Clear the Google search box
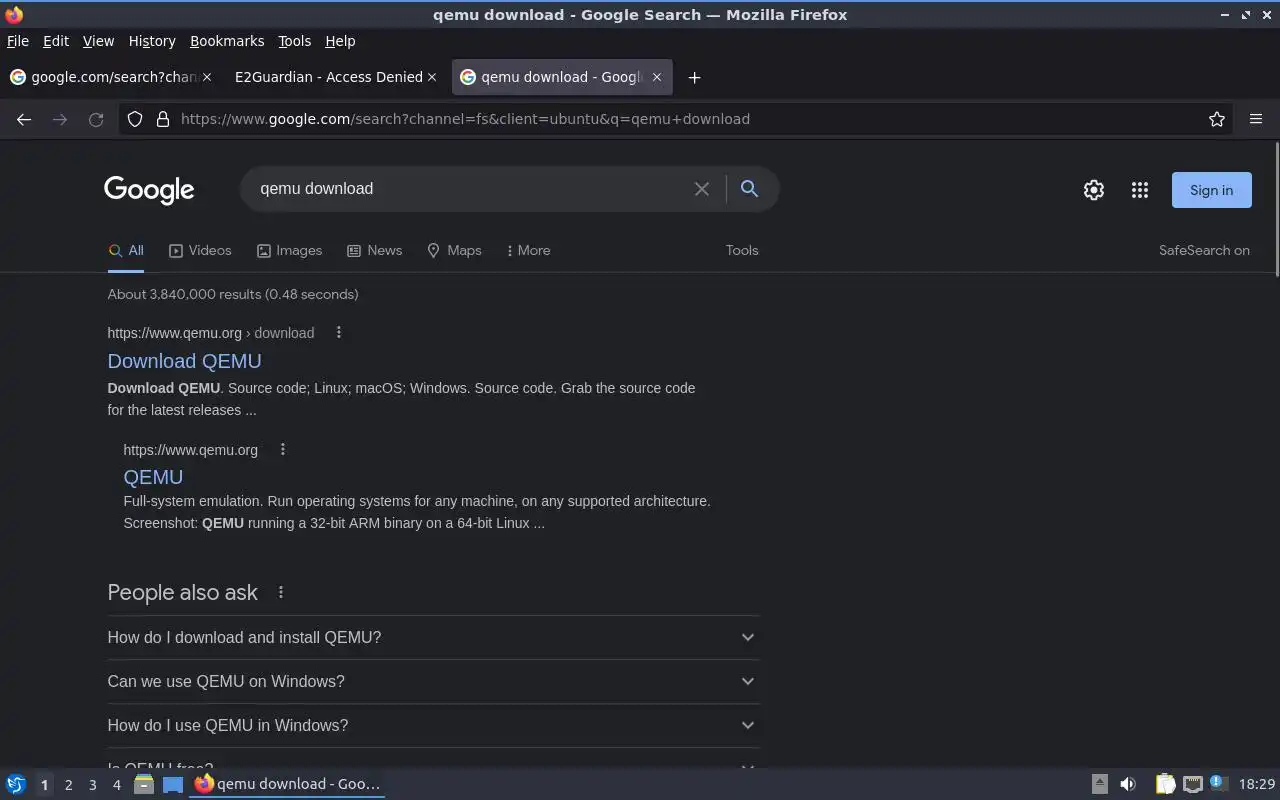The height and width of the screenshot is (800, 1280). (x=702, y=189)
